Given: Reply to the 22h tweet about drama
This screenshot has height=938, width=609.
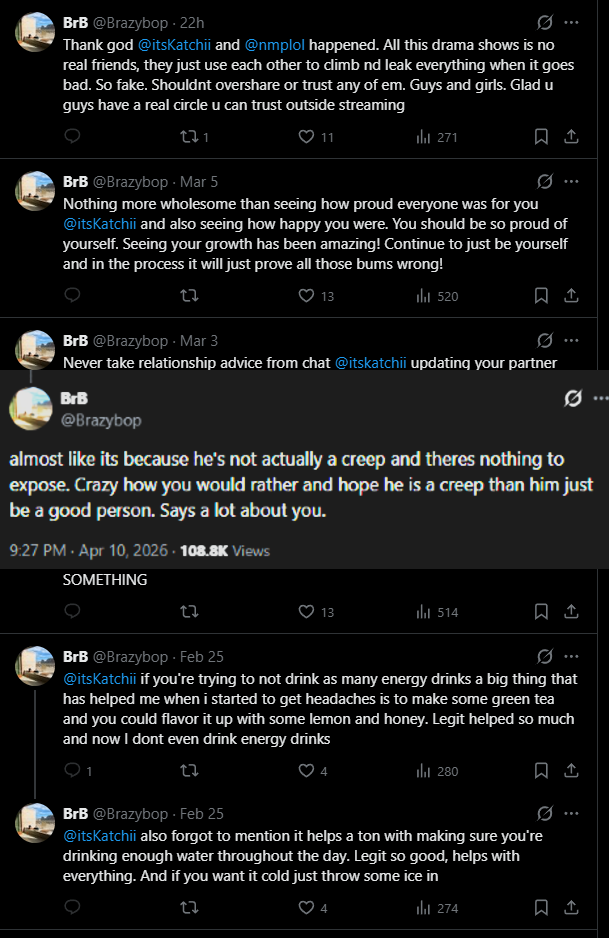Looking at the screenshot, I should click(x=72, y=137).
